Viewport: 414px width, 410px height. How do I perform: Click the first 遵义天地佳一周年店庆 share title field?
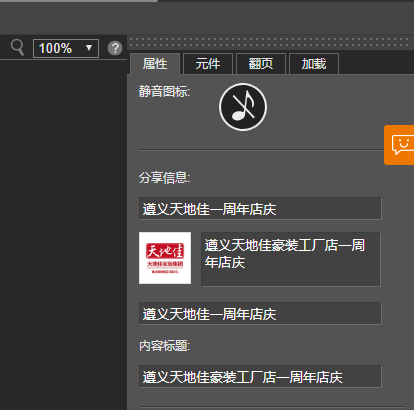click(260, 209)
